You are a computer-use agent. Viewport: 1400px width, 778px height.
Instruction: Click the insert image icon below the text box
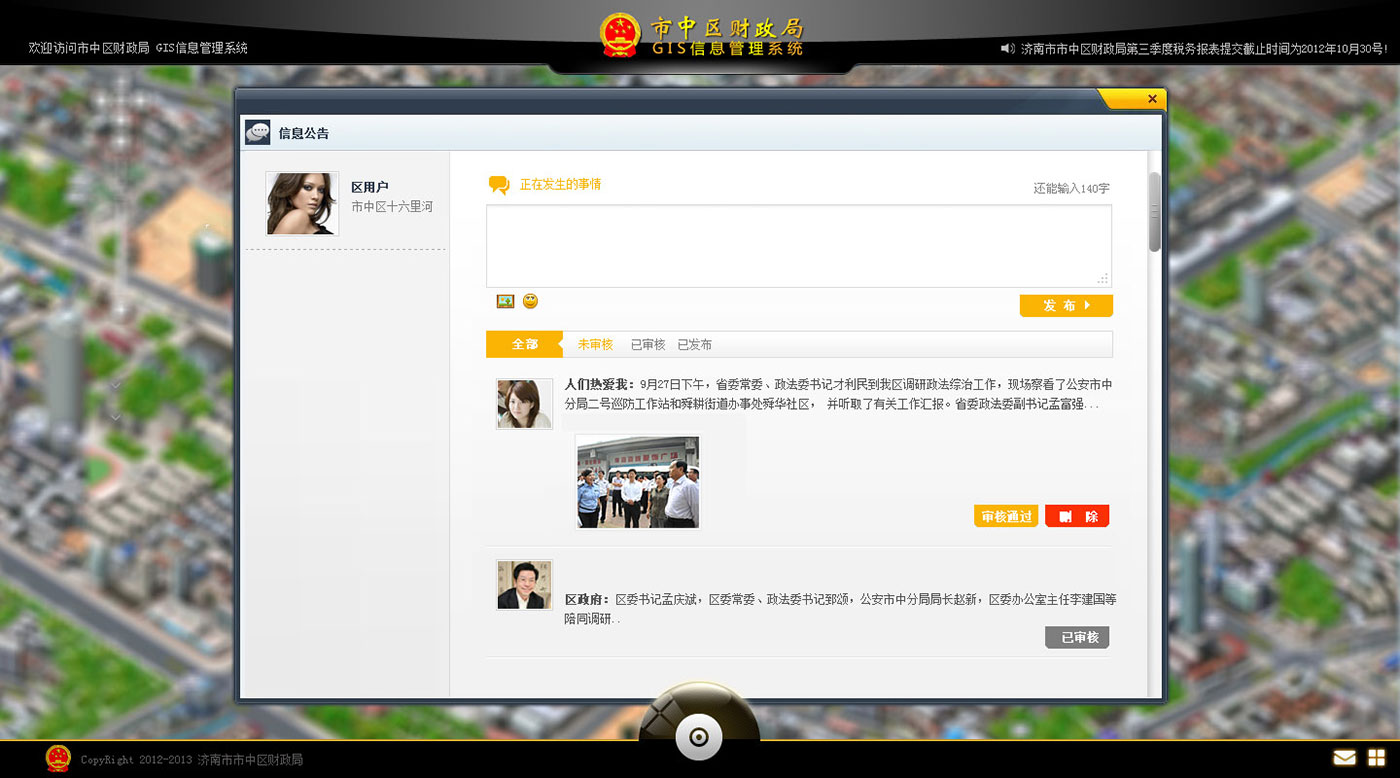click(x=505, y=301)
